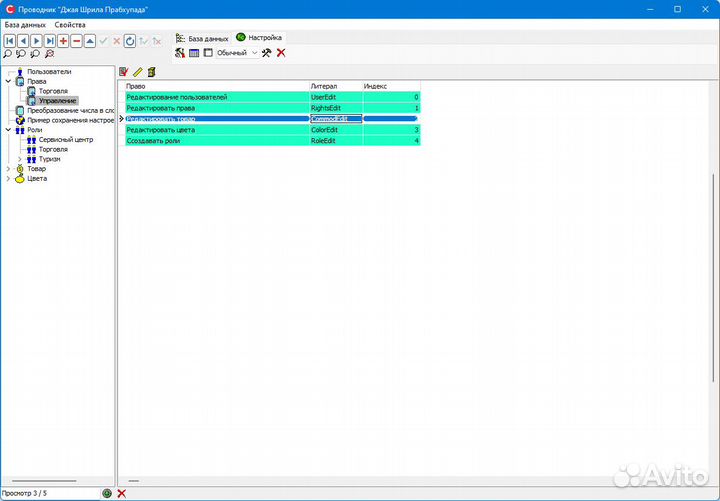Select row Создавать роли
This screenshot has width=720, height=501.
[x=273, y=141]
